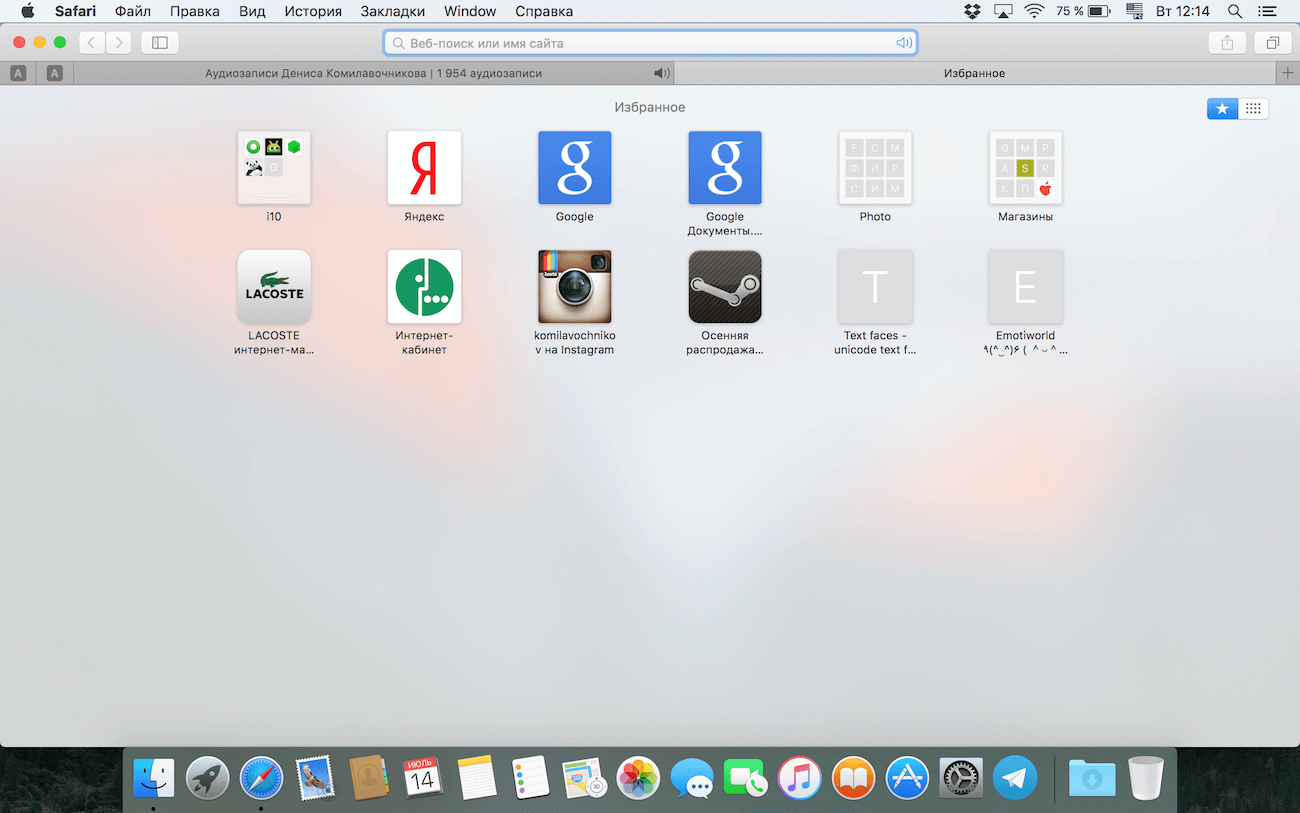Image resolution: width=1300 pixels, height=813 pixels.
Task: Switch to frequently visited grid view
Action: [1254, 108]
